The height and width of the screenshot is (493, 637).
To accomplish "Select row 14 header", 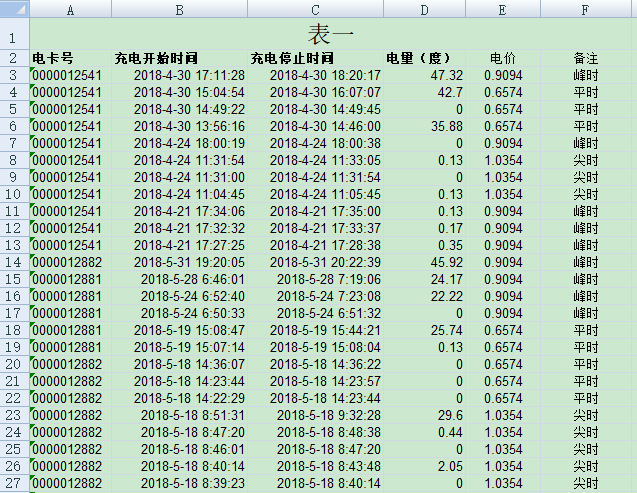I will 15,262.
